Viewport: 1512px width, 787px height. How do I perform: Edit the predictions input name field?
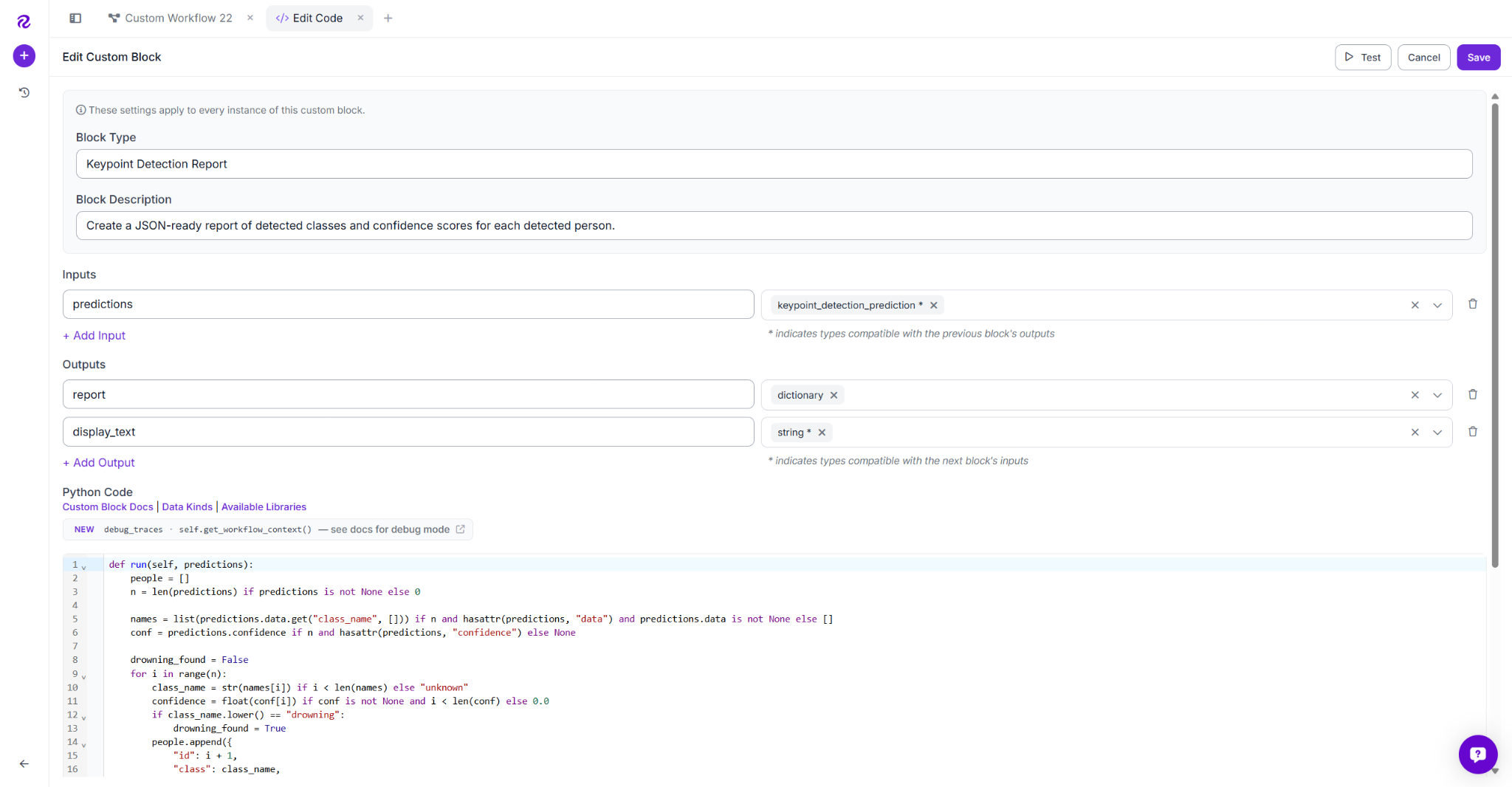[408, 304]
